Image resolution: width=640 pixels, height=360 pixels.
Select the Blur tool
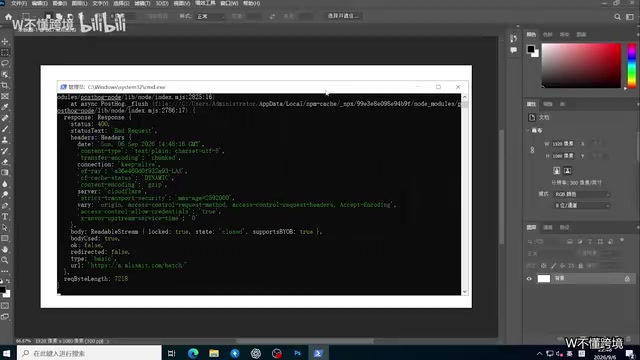pyautogui.click(x=5, y=184)
